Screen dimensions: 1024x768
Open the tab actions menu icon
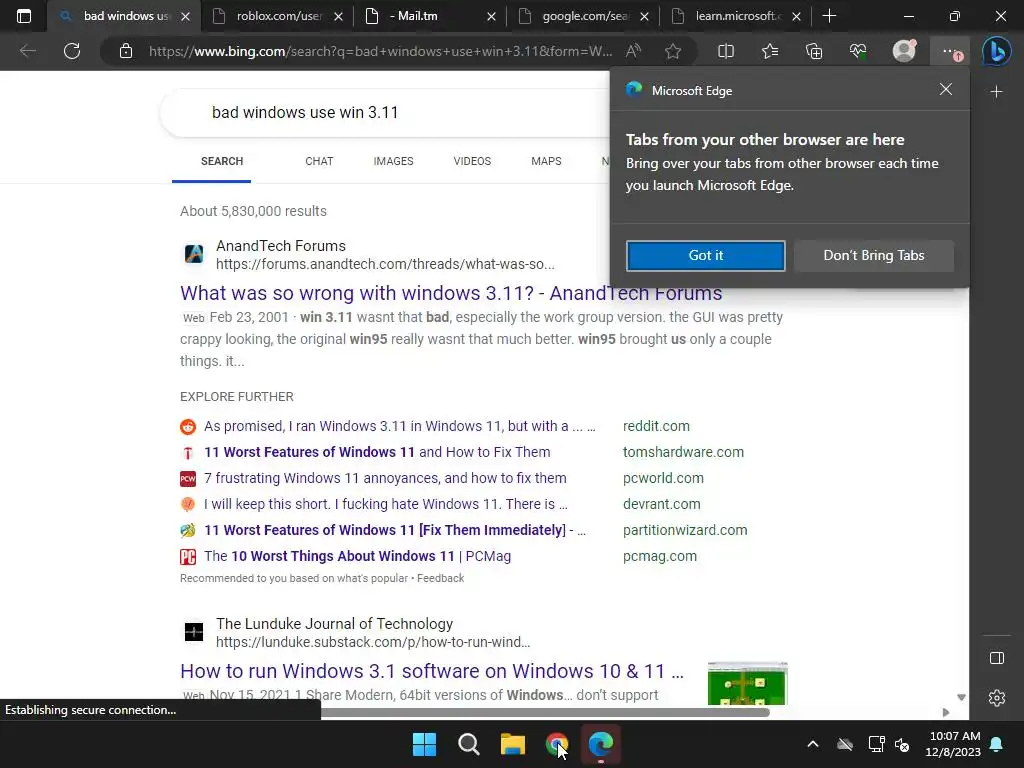[24, 16]
